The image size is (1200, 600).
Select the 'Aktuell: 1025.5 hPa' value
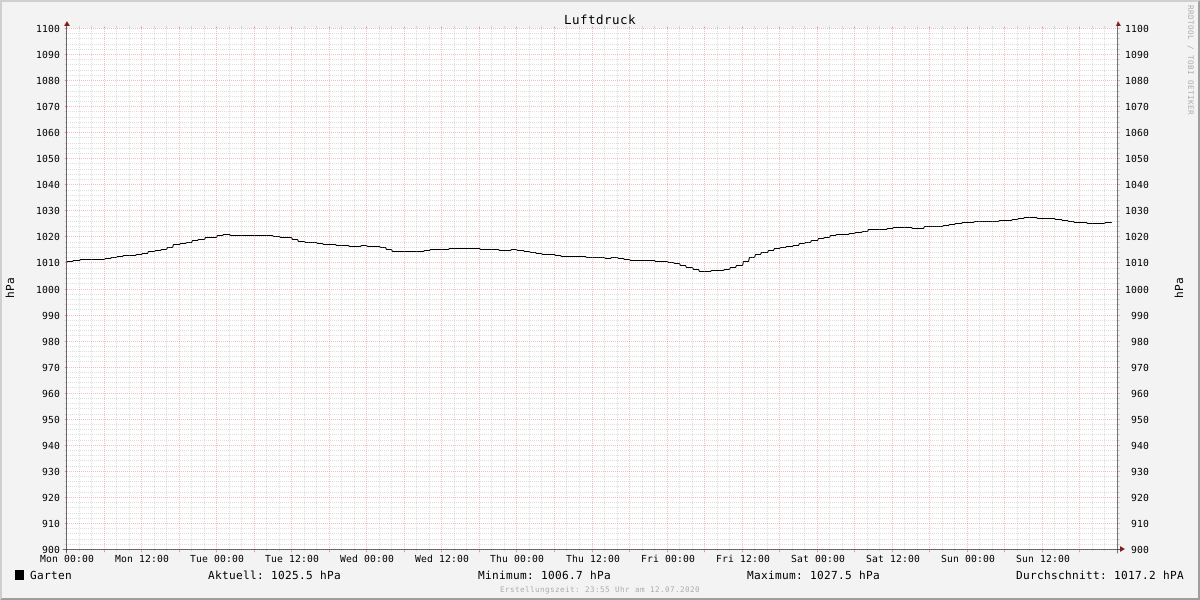click(274, 575)
